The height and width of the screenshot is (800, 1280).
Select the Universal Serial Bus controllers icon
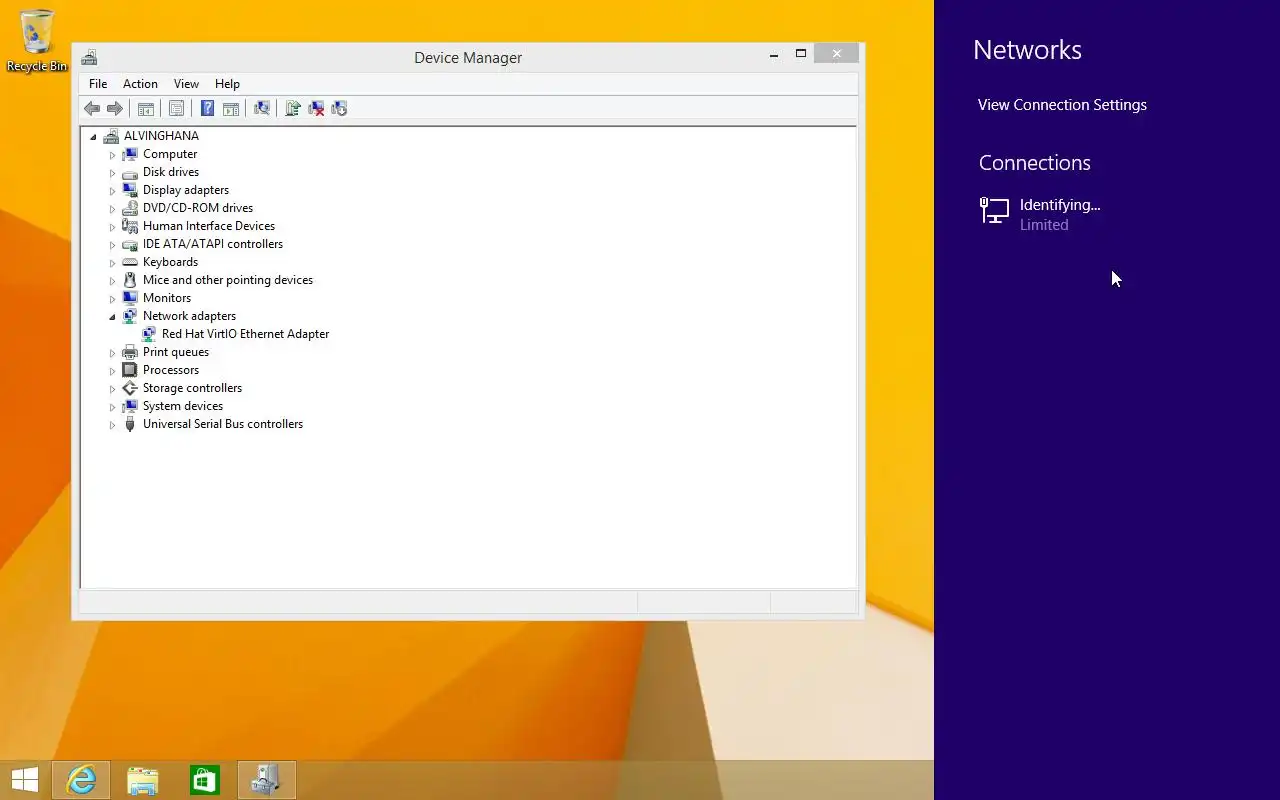pyautogui.click(x=130, y=424)
